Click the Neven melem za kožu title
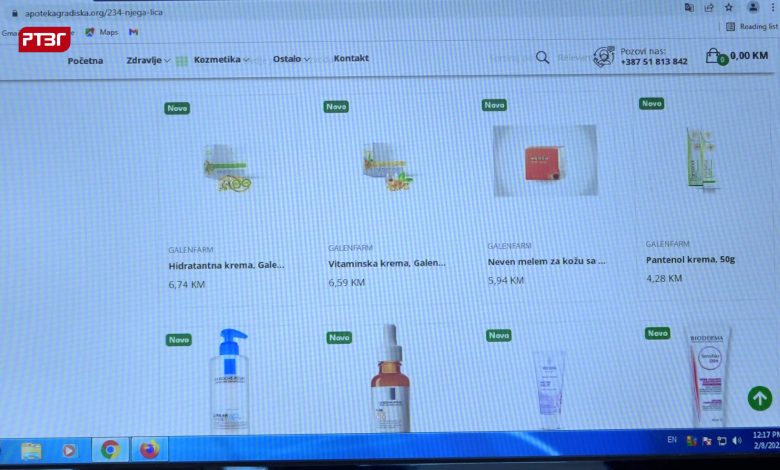This screenshot has height=470, width=780. point(546,261)
